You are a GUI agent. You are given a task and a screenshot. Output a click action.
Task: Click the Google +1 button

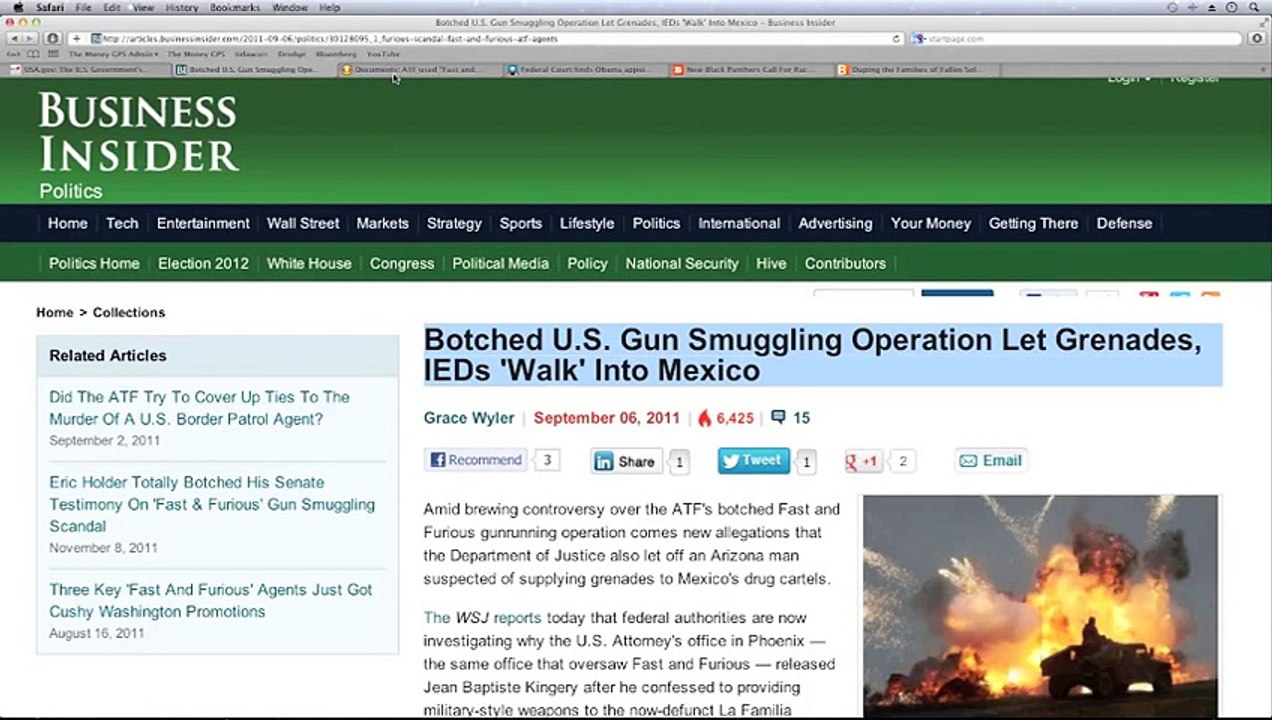[x=863, y=461]
